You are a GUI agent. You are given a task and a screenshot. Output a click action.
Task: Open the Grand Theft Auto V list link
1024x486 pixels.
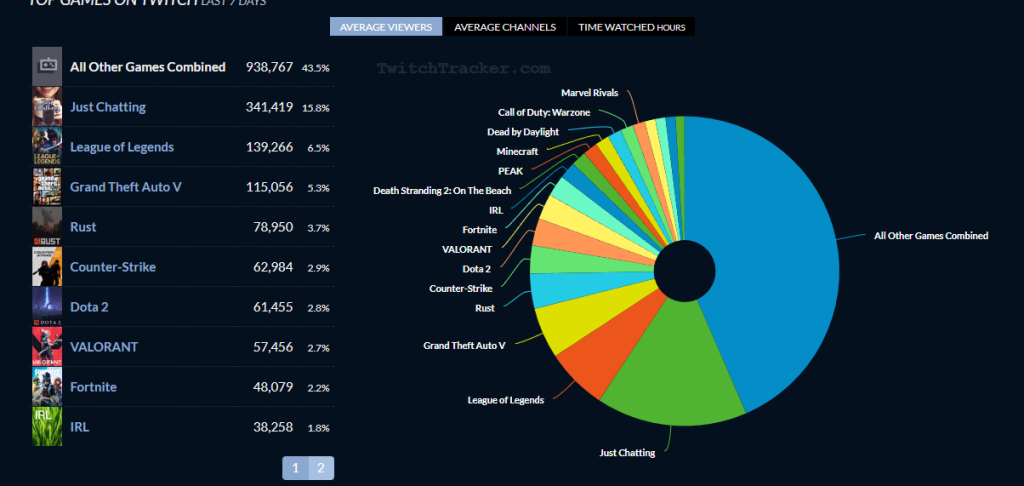click(125, 187)
